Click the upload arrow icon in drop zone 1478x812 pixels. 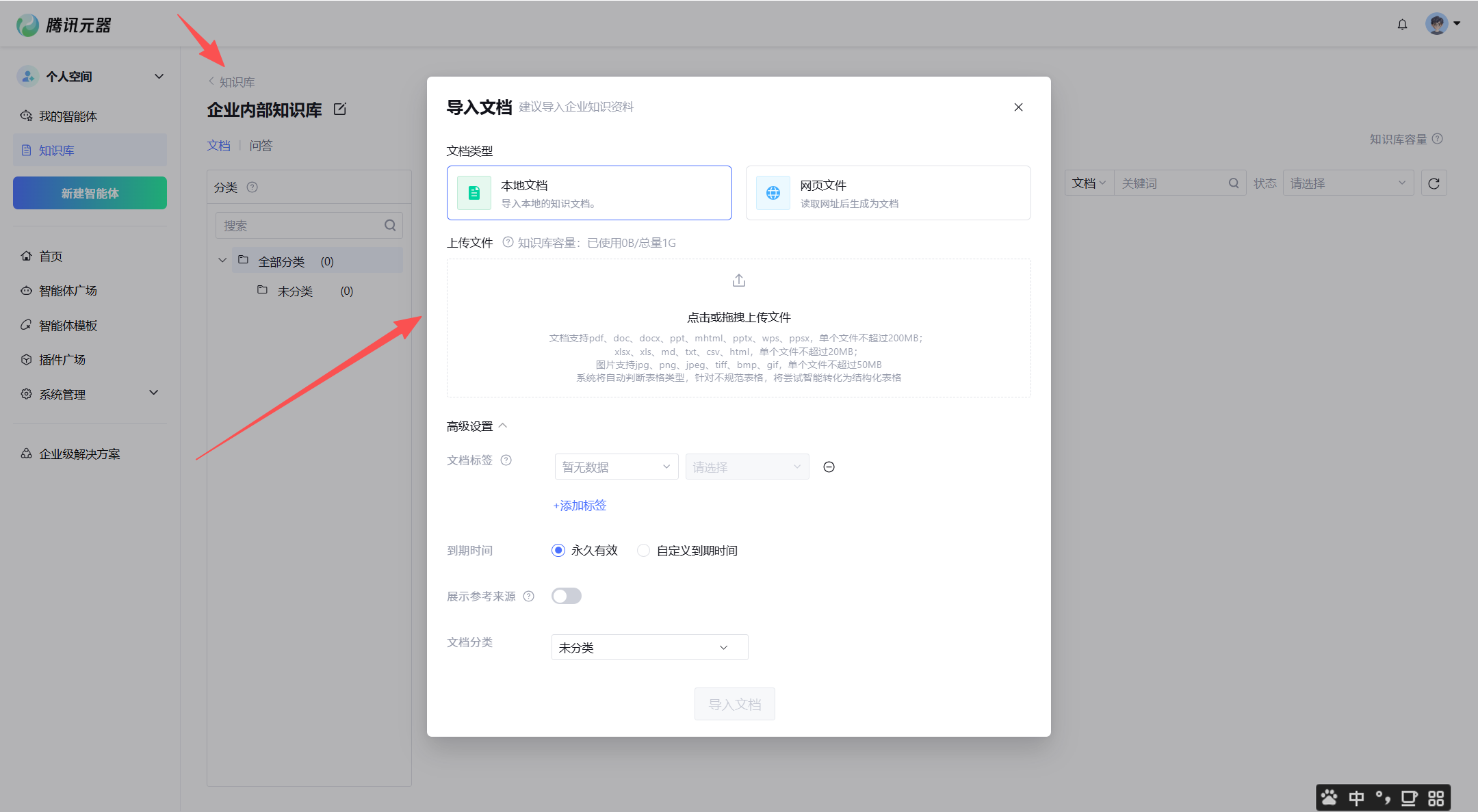(738, 280)
